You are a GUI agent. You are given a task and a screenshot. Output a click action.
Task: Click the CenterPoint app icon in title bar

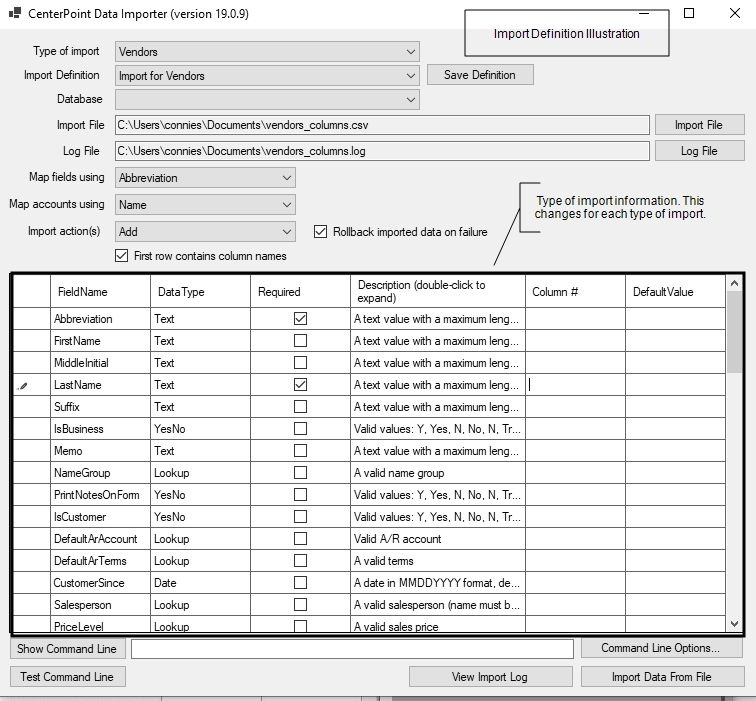point(15,13)
